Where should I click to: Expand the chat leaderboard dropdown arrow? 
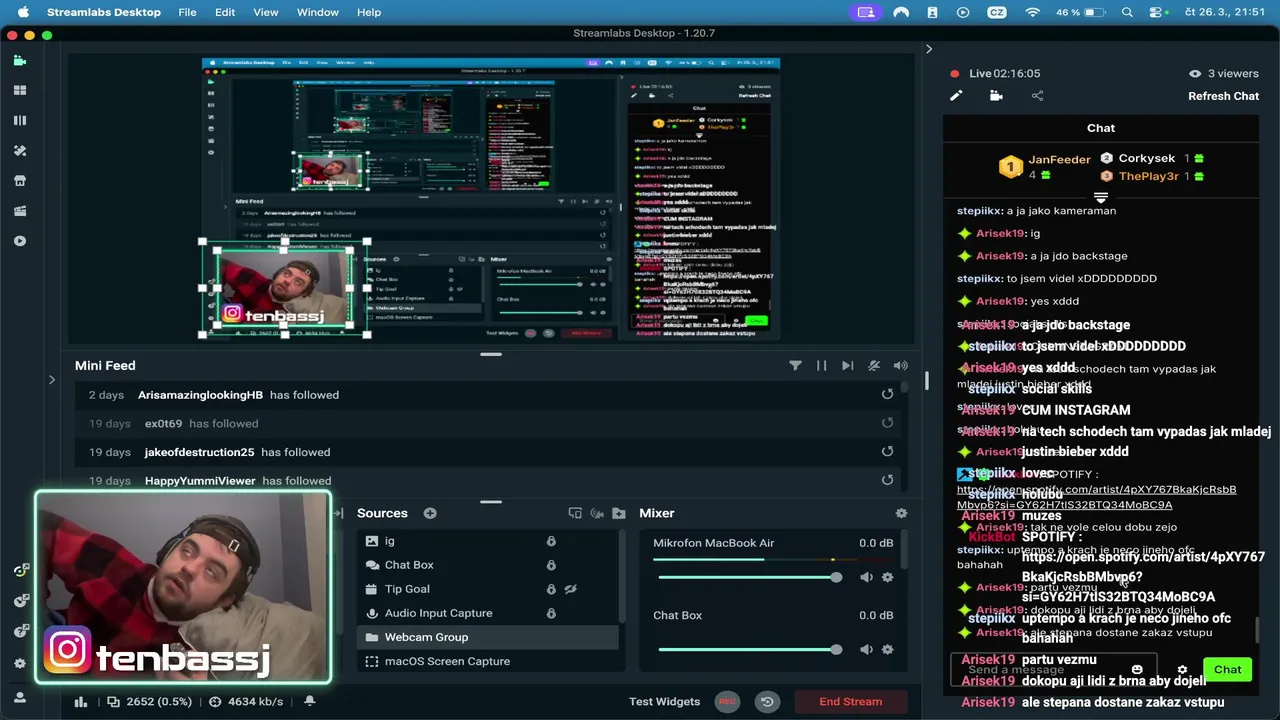point(1101,197)
